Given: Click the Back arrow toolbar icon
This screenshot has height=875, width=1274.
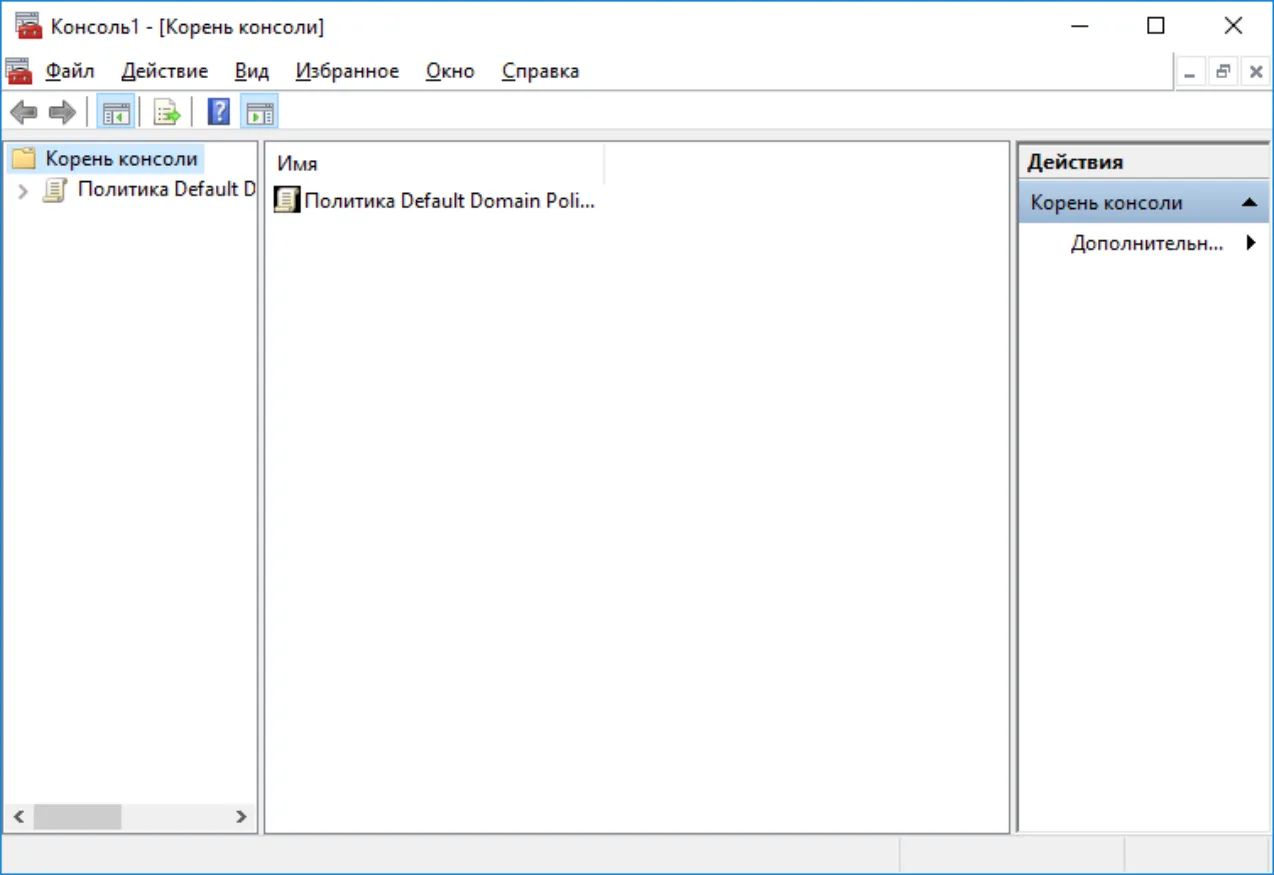Looking at the screenshot, I should (23, 112).
